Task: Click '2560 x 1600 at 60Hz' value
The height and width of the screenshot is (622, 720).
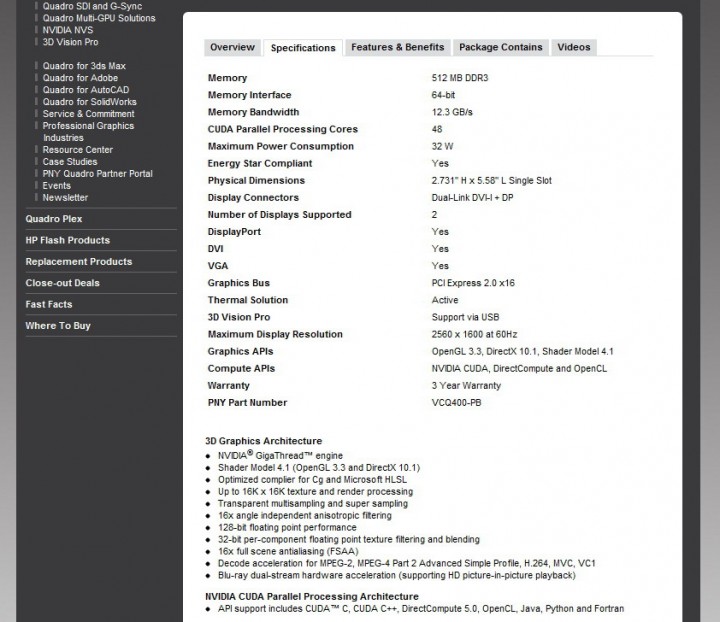Action: point(474,334)
